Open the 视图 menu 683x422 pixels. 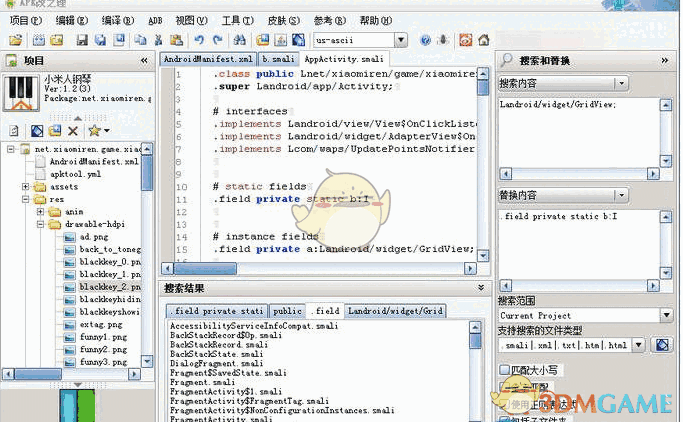tap(191, 20)
